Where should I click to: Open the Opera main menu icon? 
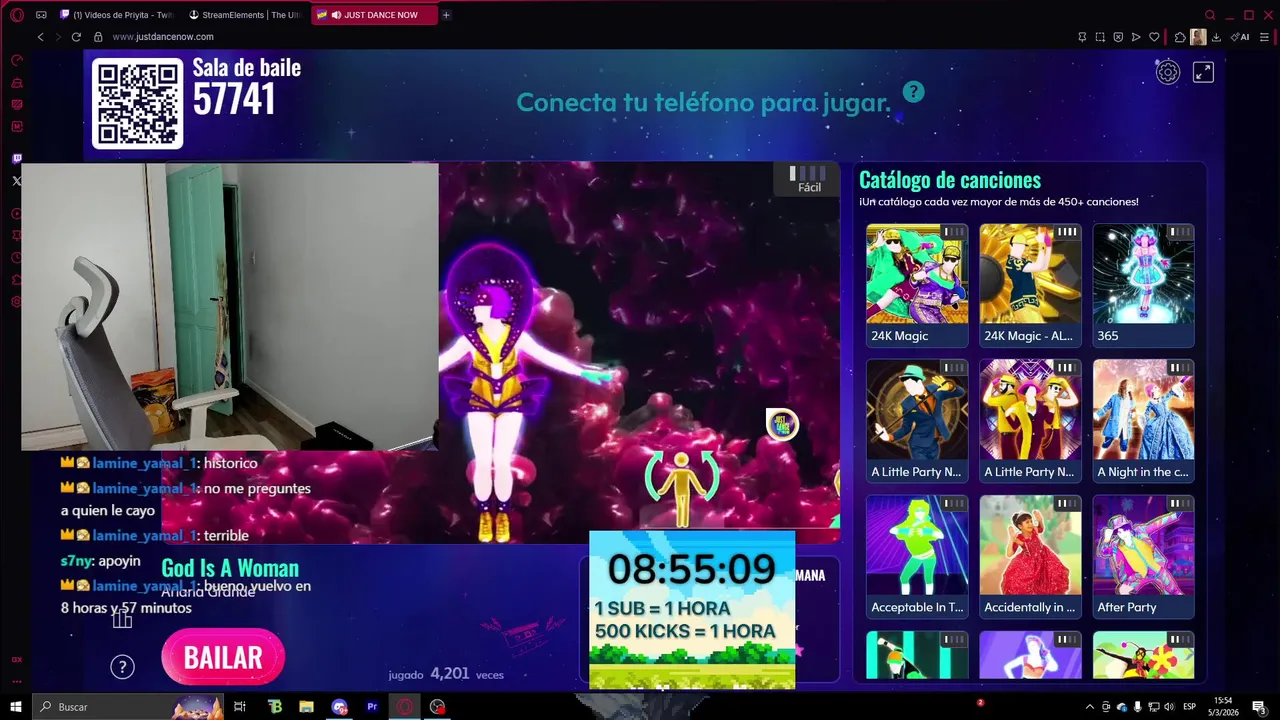pos(17,15)
